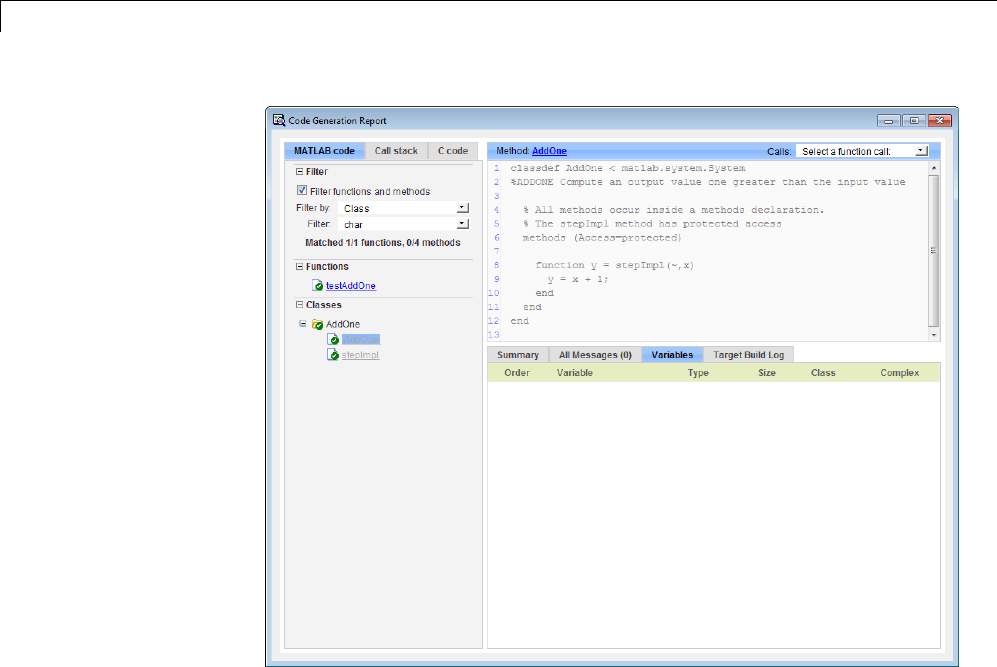This screenshot has height=667, width=997.
Task: Click the code pane vertical scrollbar thumb
Action: (934, 251)
